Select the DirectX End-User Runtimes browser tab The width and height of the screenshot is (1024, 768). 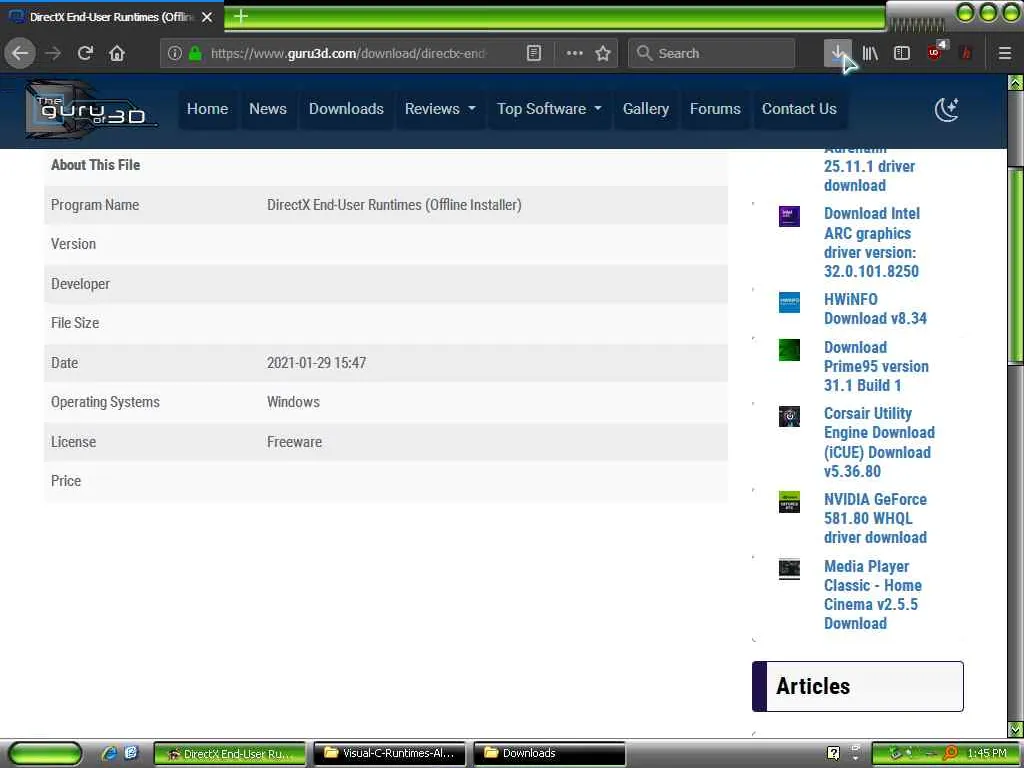tap(111, 17)
